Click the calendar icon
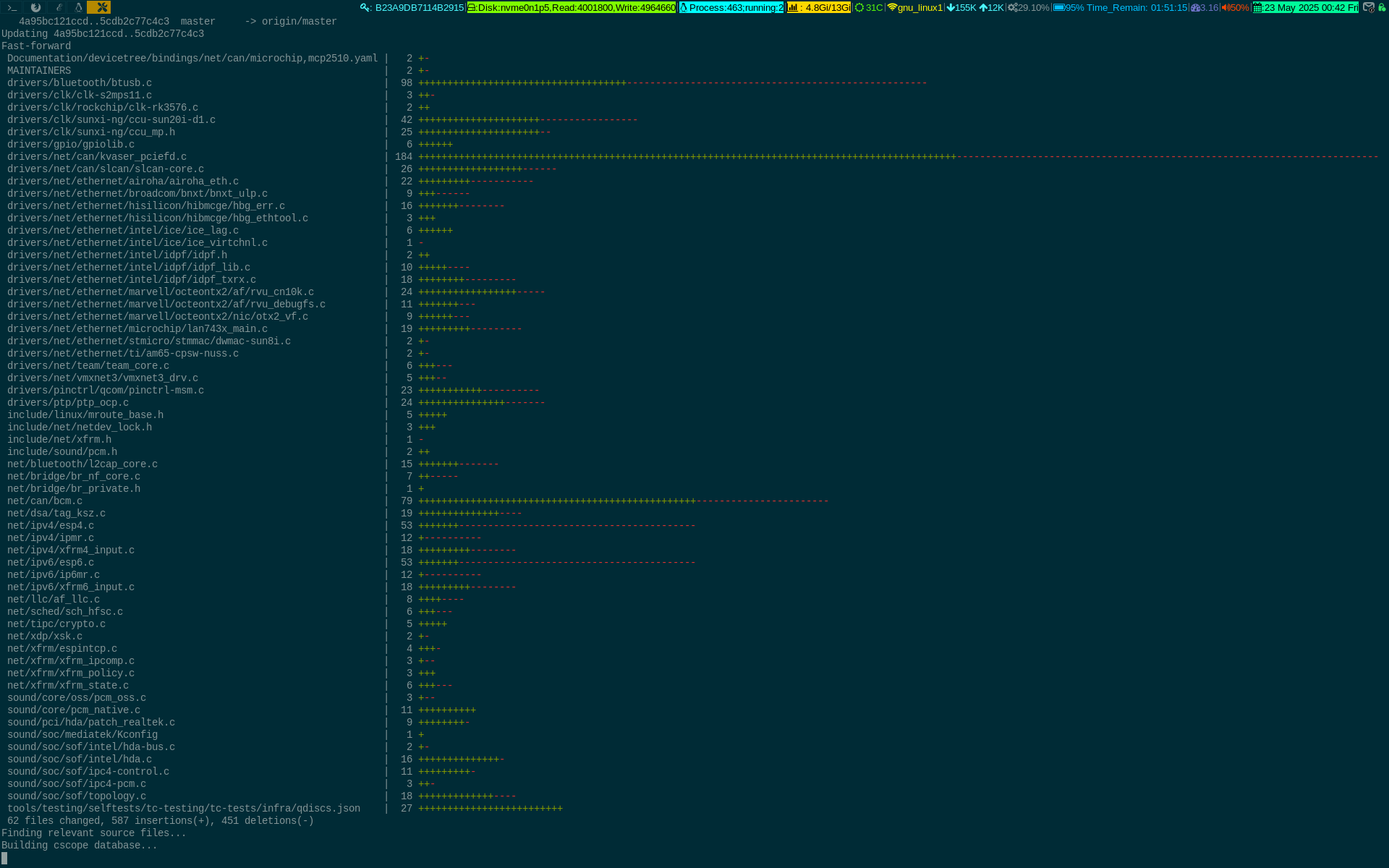1389x868 pixels. (1258, 7)
